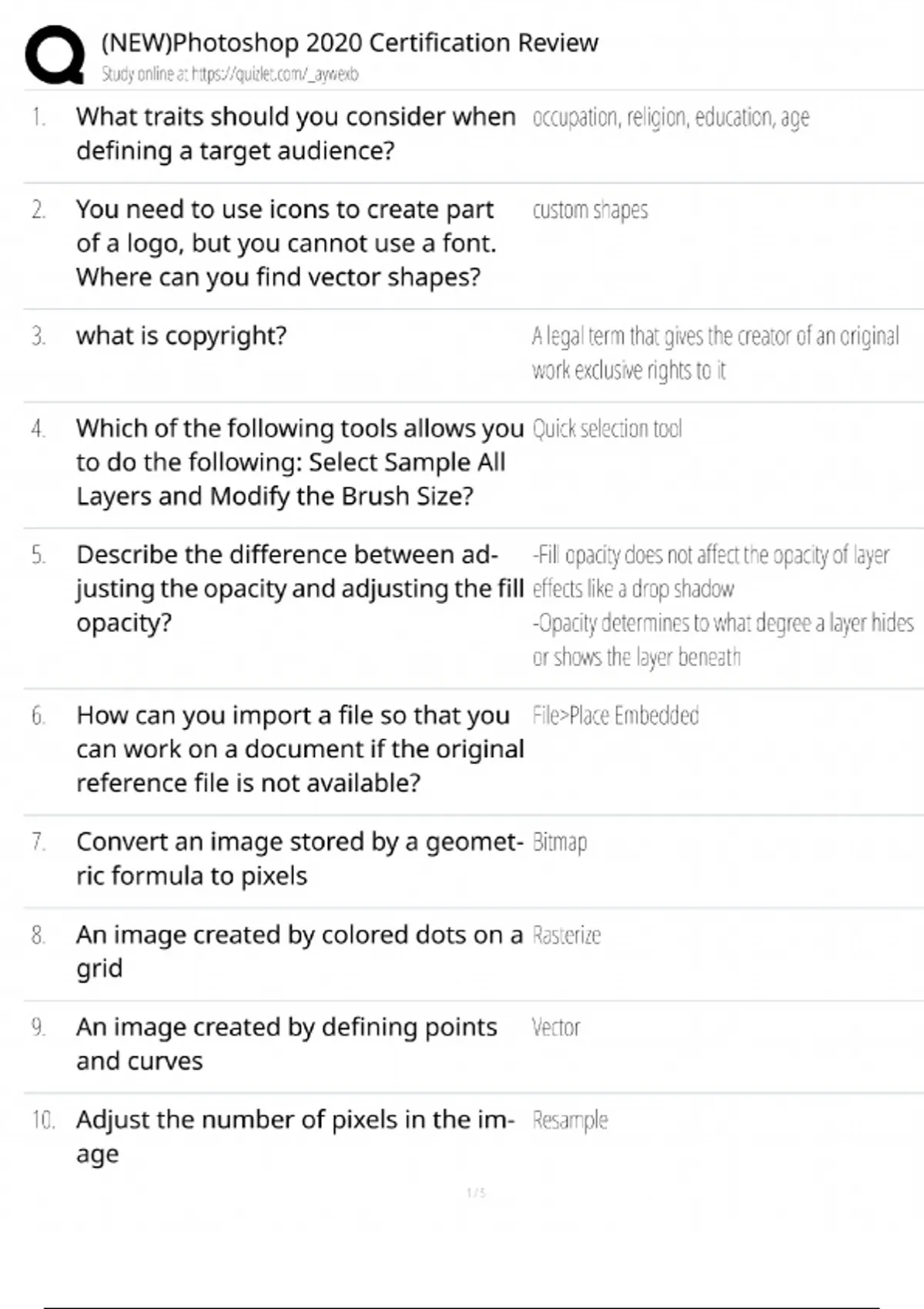Viewport: 924px width, 1309px height.
Task: Click the "Bitmap" answer text
Action: [x=560, y=842]
